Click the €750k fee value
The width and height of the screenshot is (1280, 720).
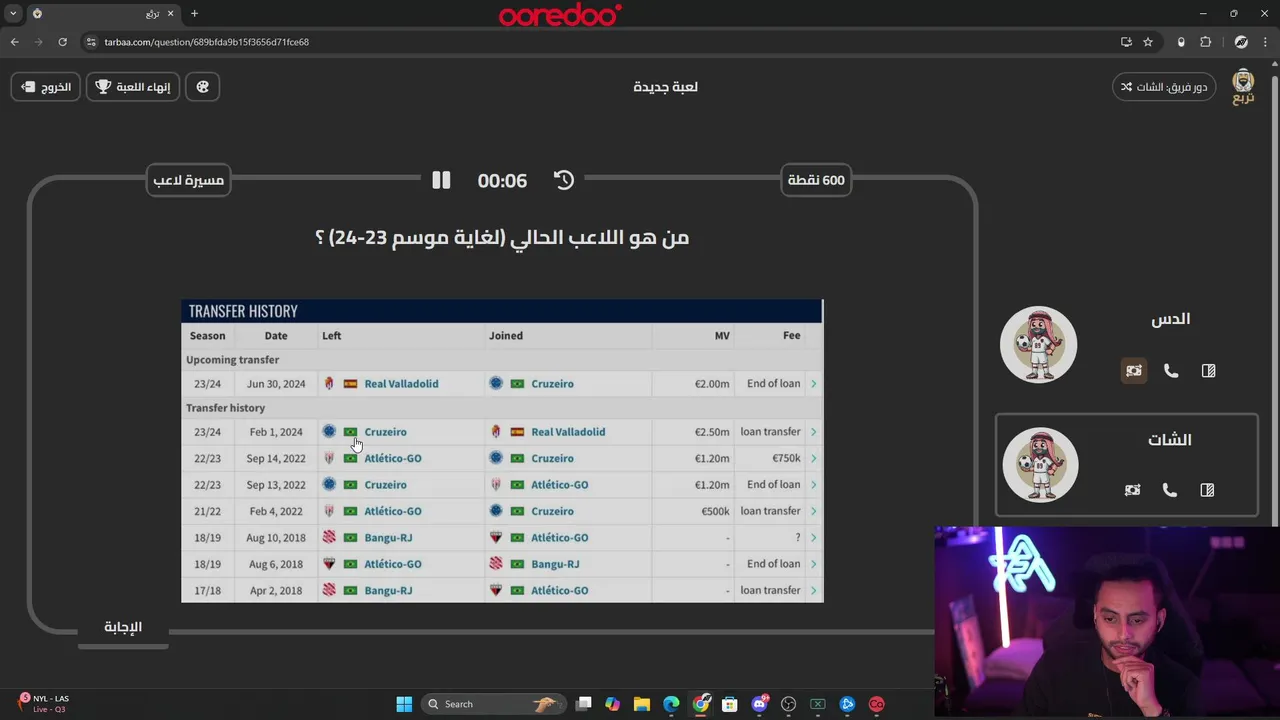click(786, 458)
